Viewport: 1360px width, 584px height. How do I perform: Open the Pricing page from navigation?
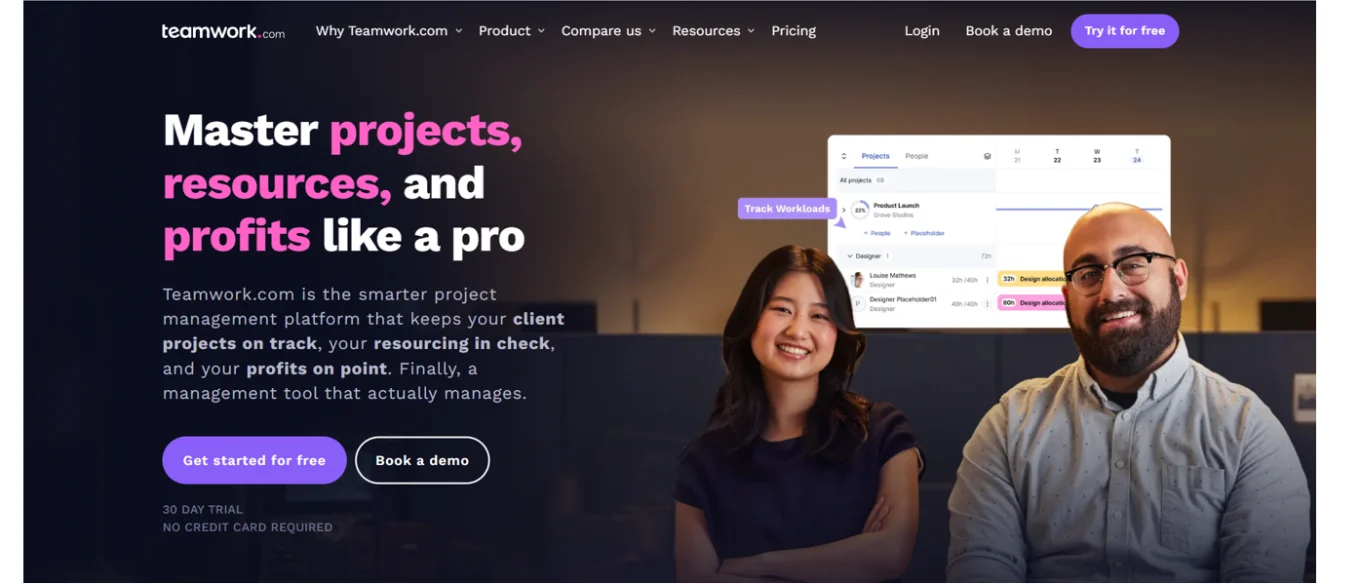(x=793, y=31)
